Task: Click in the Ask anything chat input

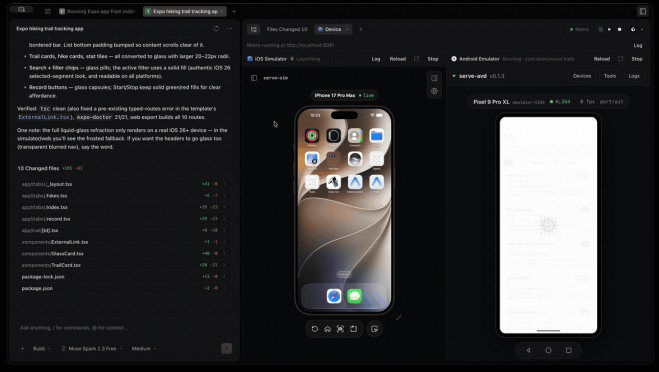Action: [124, 327]
